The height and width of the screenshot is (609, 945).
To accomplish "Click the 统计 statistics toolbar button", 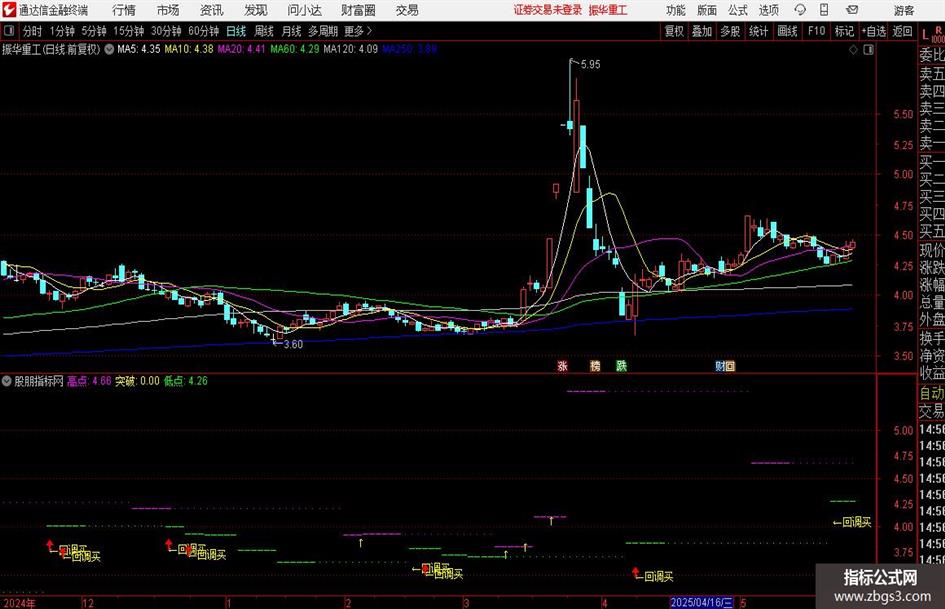I will tap(758, 31).
